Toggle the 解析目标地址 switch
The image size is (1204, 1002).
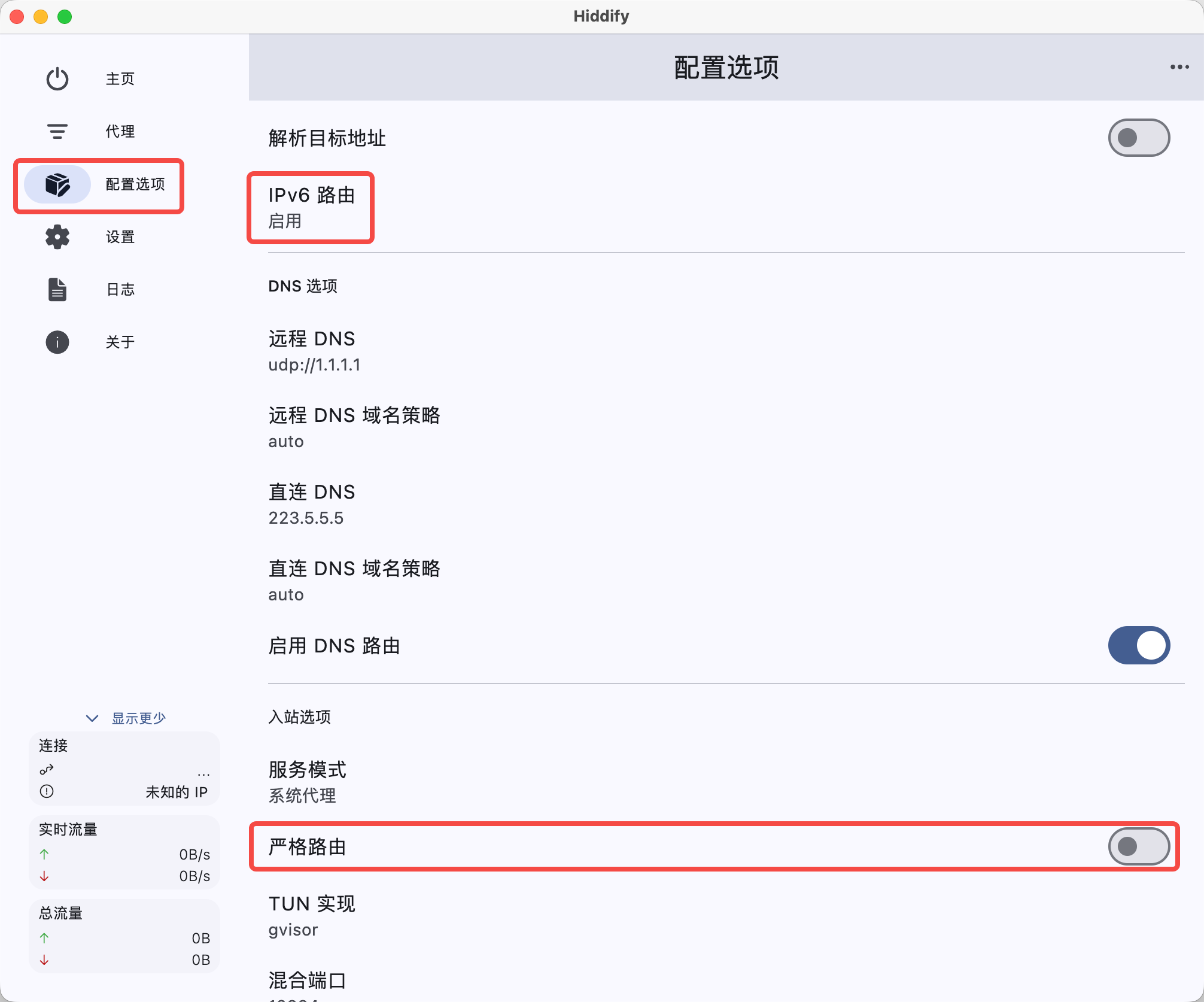[1139, 138]
